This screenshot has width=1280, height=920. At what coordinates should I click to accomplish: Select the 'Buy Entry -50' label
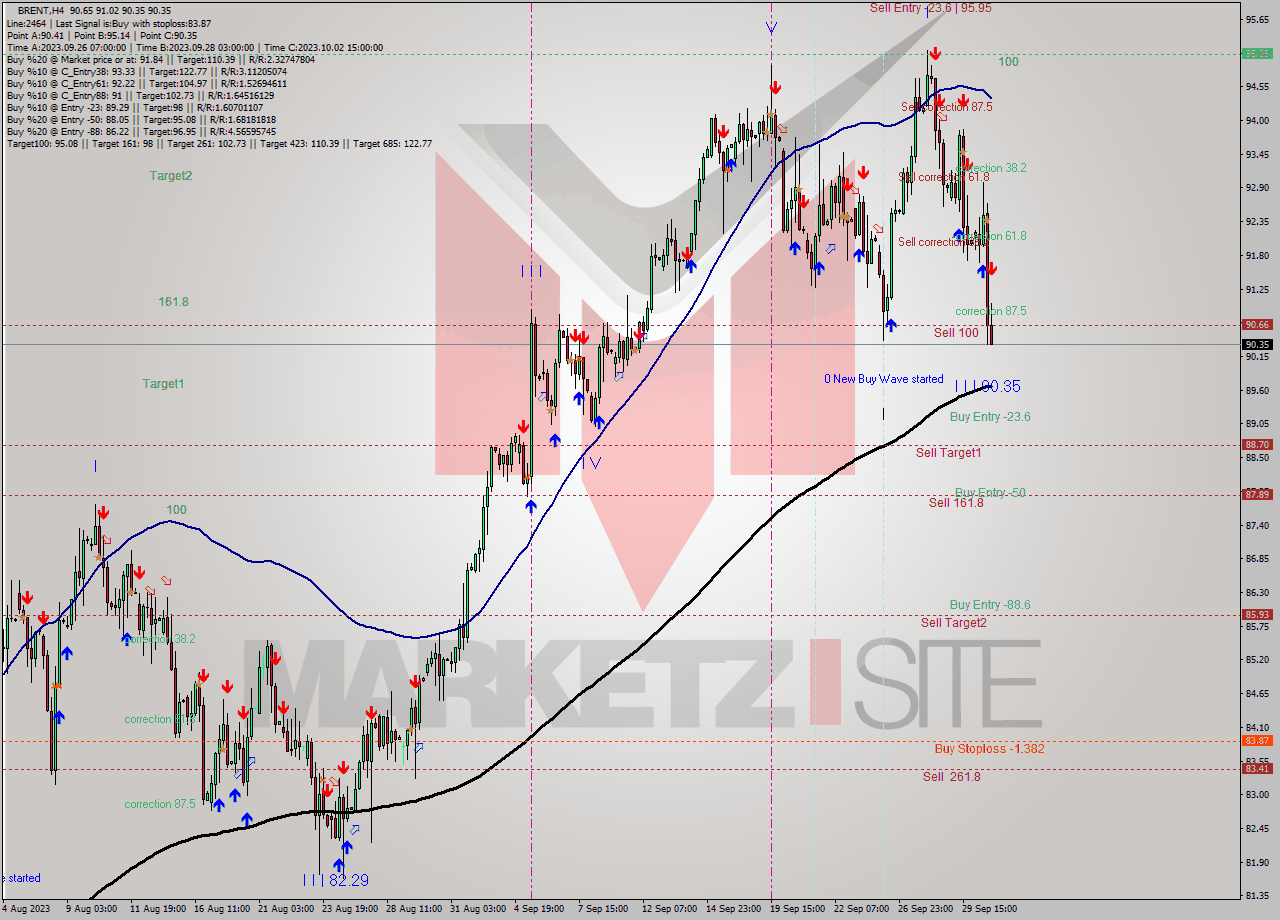[990, 493]
